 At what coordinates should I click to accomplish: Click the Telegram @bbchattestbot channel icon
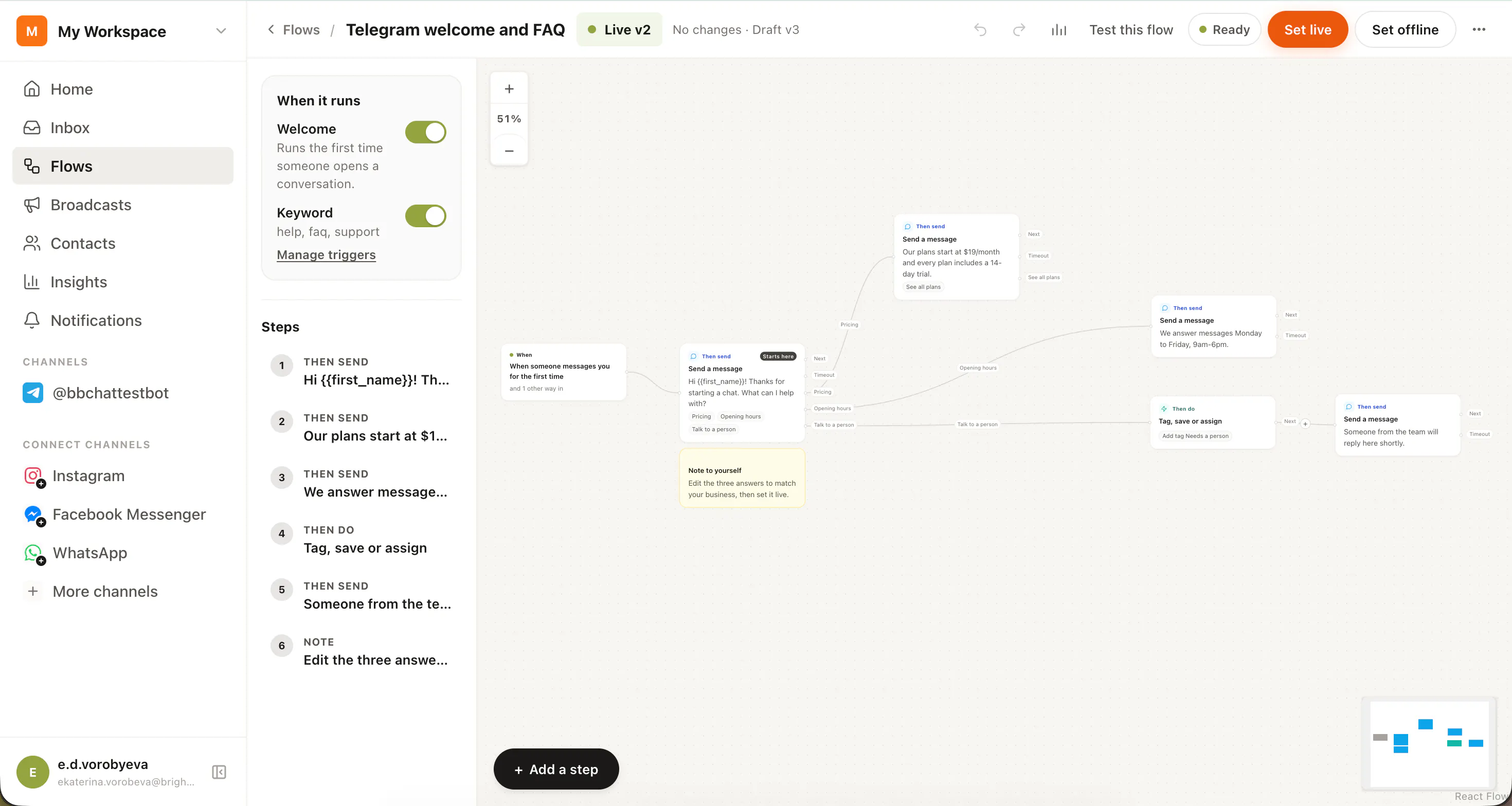33,393
